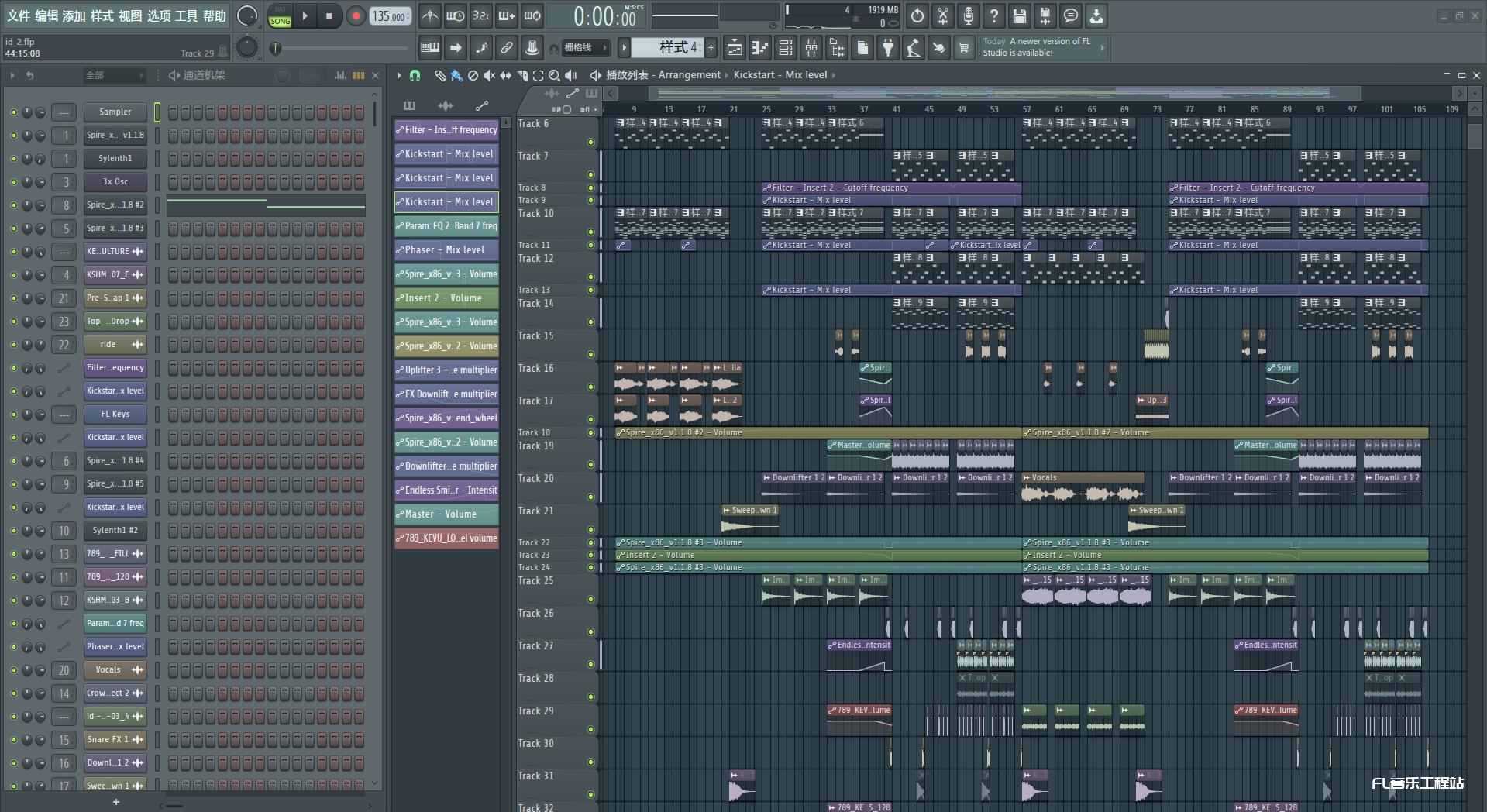Open the Sampler channel button
The image size is (1487, 812).
(115, 112)
